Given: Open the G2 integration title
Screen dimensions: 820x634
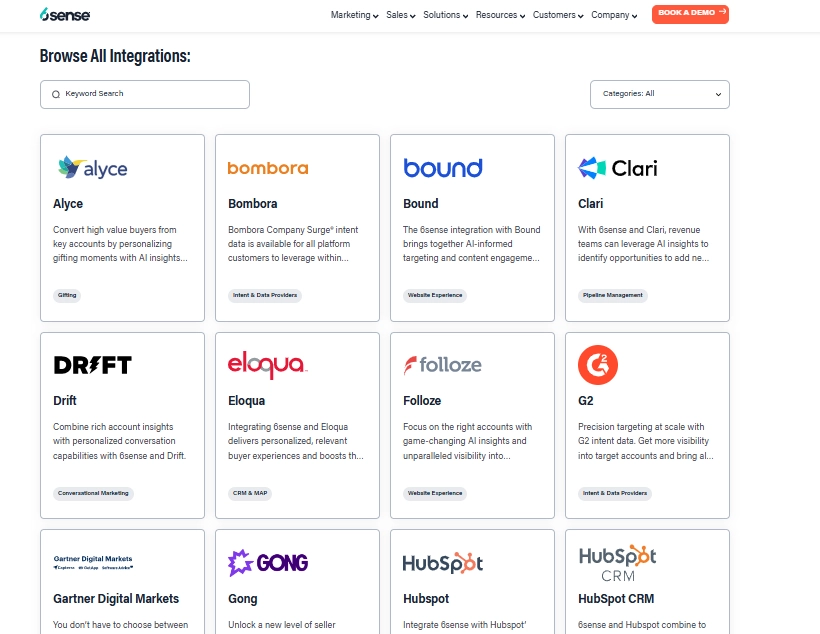Looking at the screenshot, I should 586,401.
